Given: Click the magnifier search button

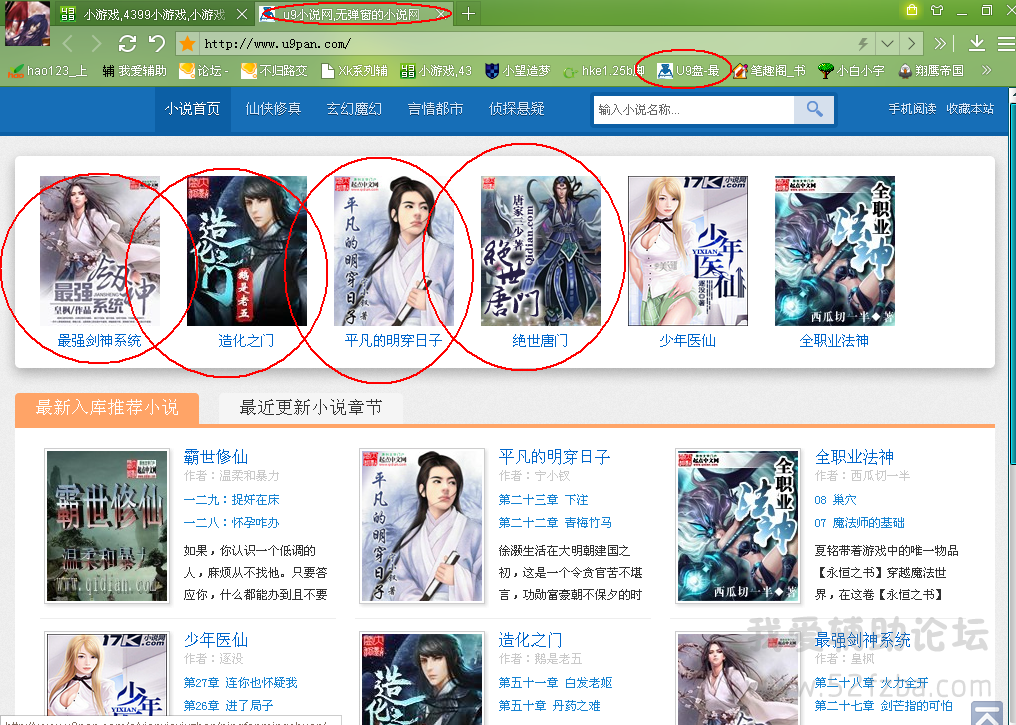Looking at the screenshot, I should point(814,109).
